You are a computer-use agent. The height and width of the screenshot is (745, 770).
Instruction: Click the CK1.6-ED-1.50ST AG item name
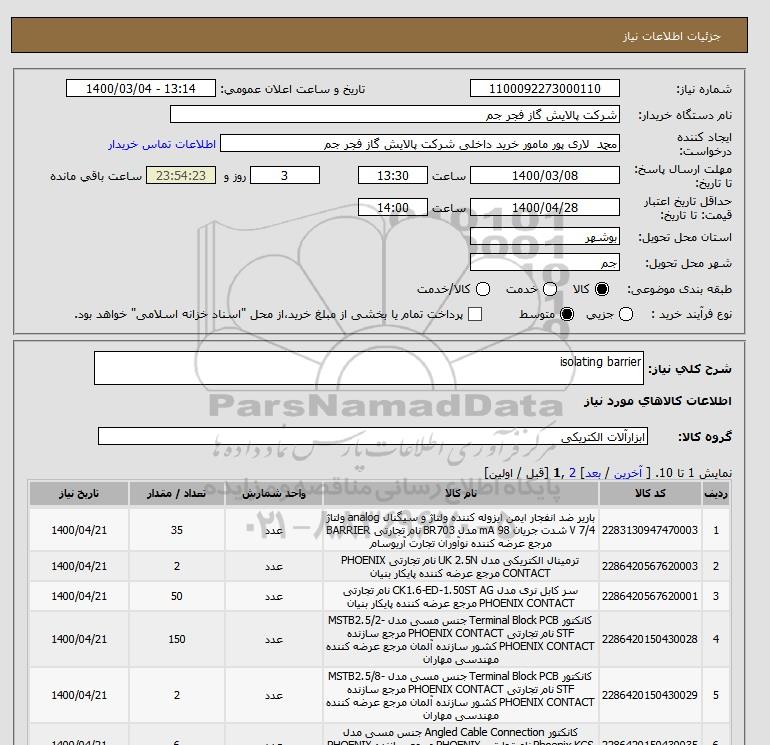461,596
